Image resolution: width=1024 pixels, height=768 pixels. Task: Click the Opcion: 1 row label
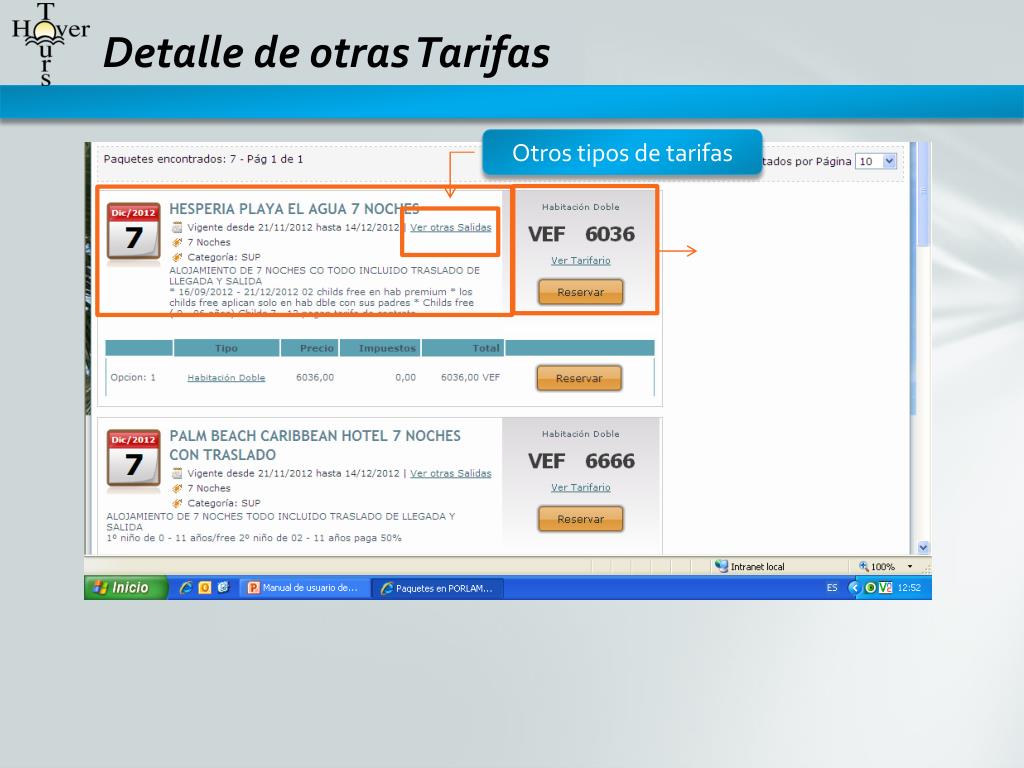coord(133,377)
